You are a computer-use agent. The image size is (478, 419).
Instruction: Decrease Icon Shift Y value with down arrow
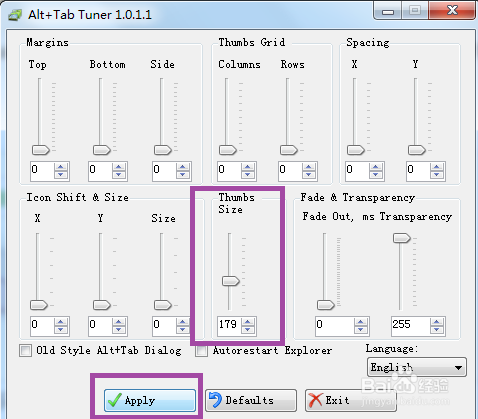[x=119, y=329]
